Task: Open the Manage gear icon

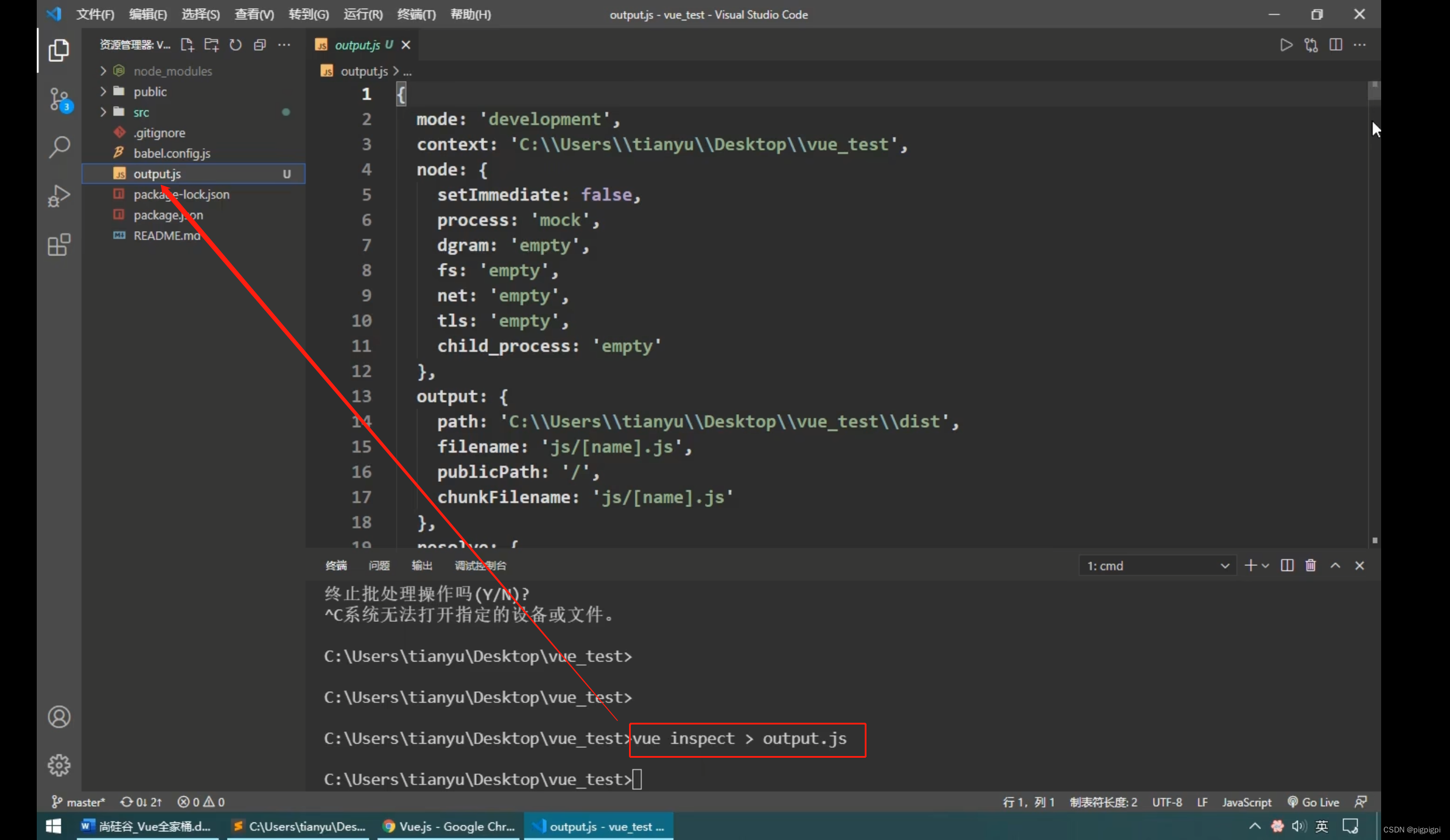Action: click(59, 765)
